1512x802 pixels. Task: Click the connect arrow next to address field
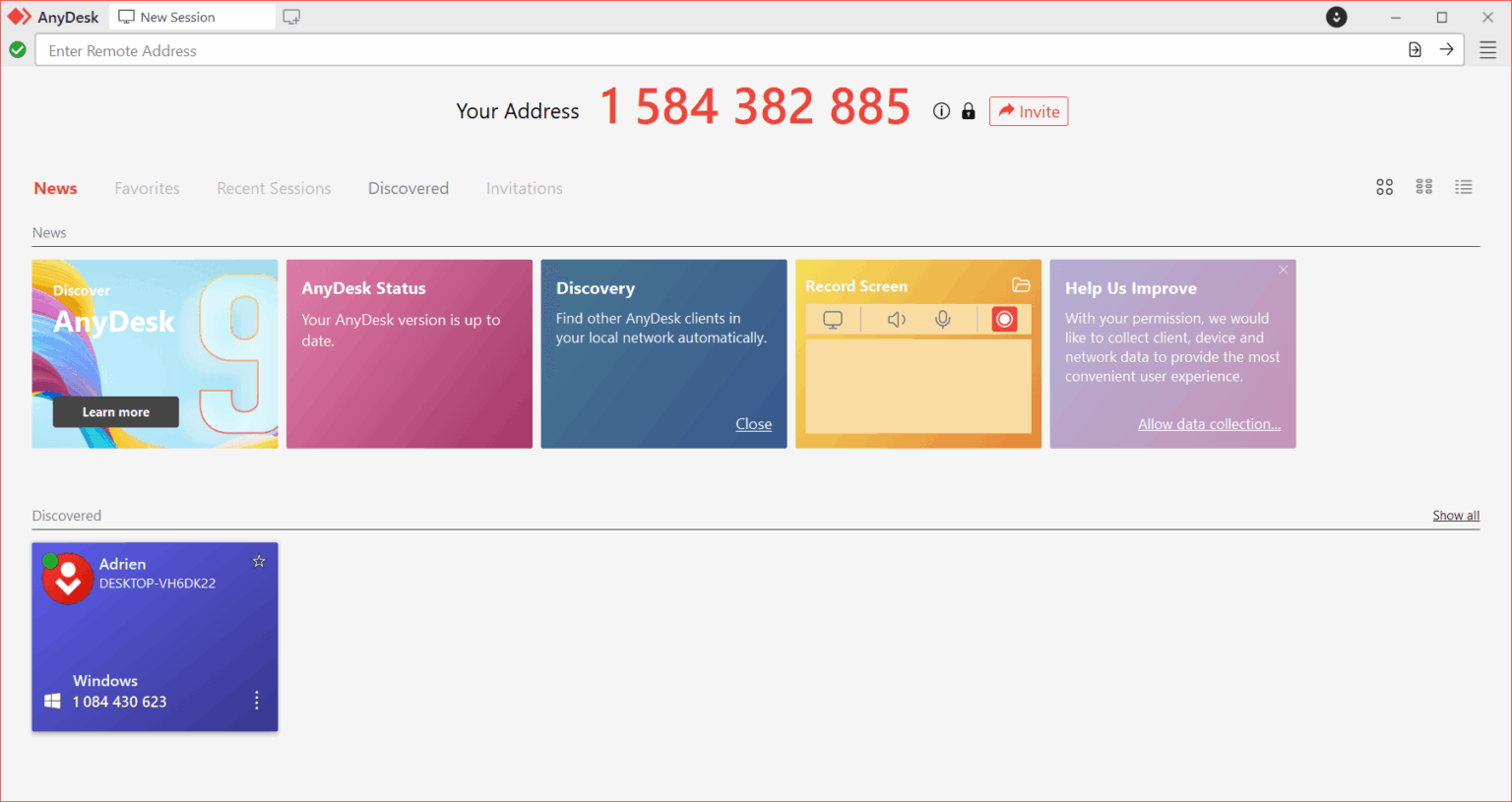click(x=1446, y=49)
